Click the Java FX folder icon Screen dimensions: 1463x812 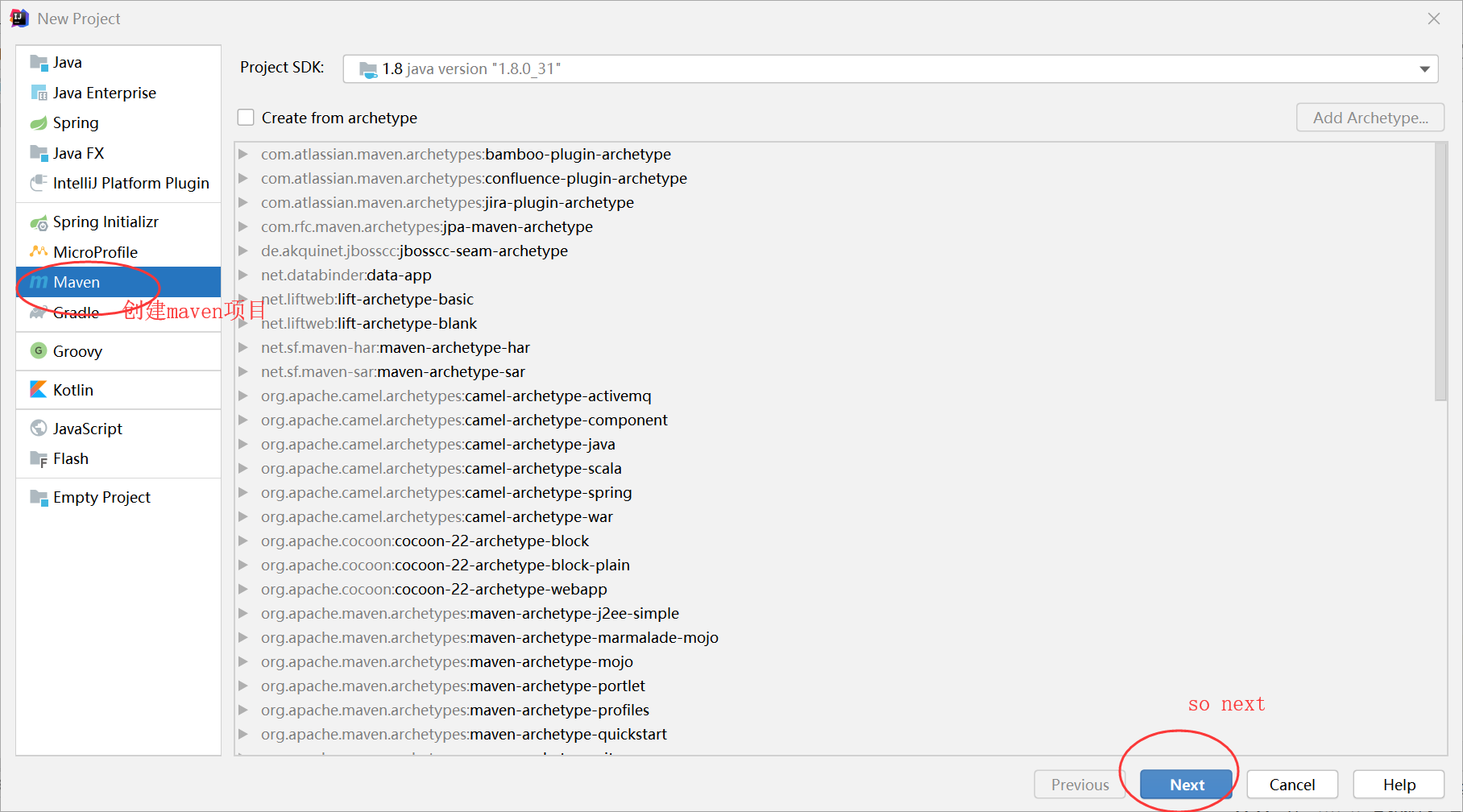pos(39,153)
